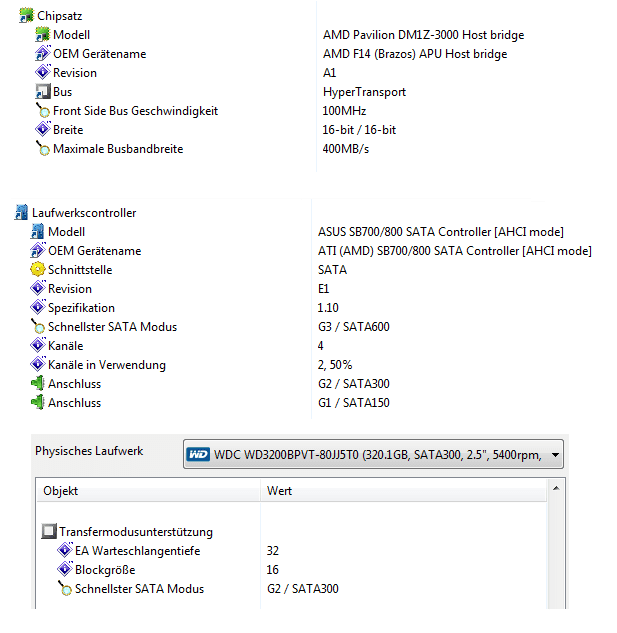Click green Anschluss icon for G2 / SATA300
Viewport: 617px width, 633px height.
(37, 383)
